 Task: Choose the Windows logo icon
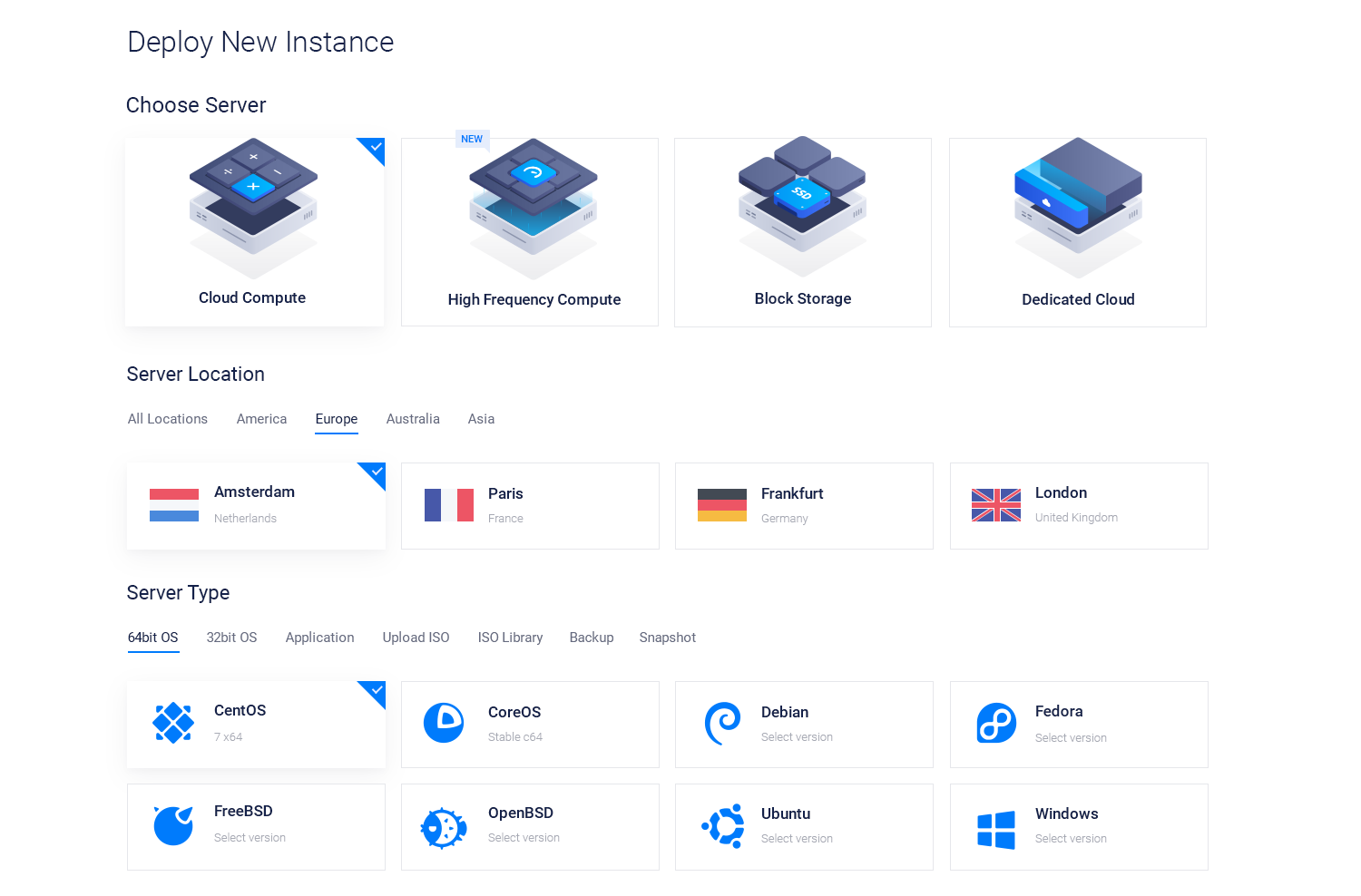tap(996, 830)
